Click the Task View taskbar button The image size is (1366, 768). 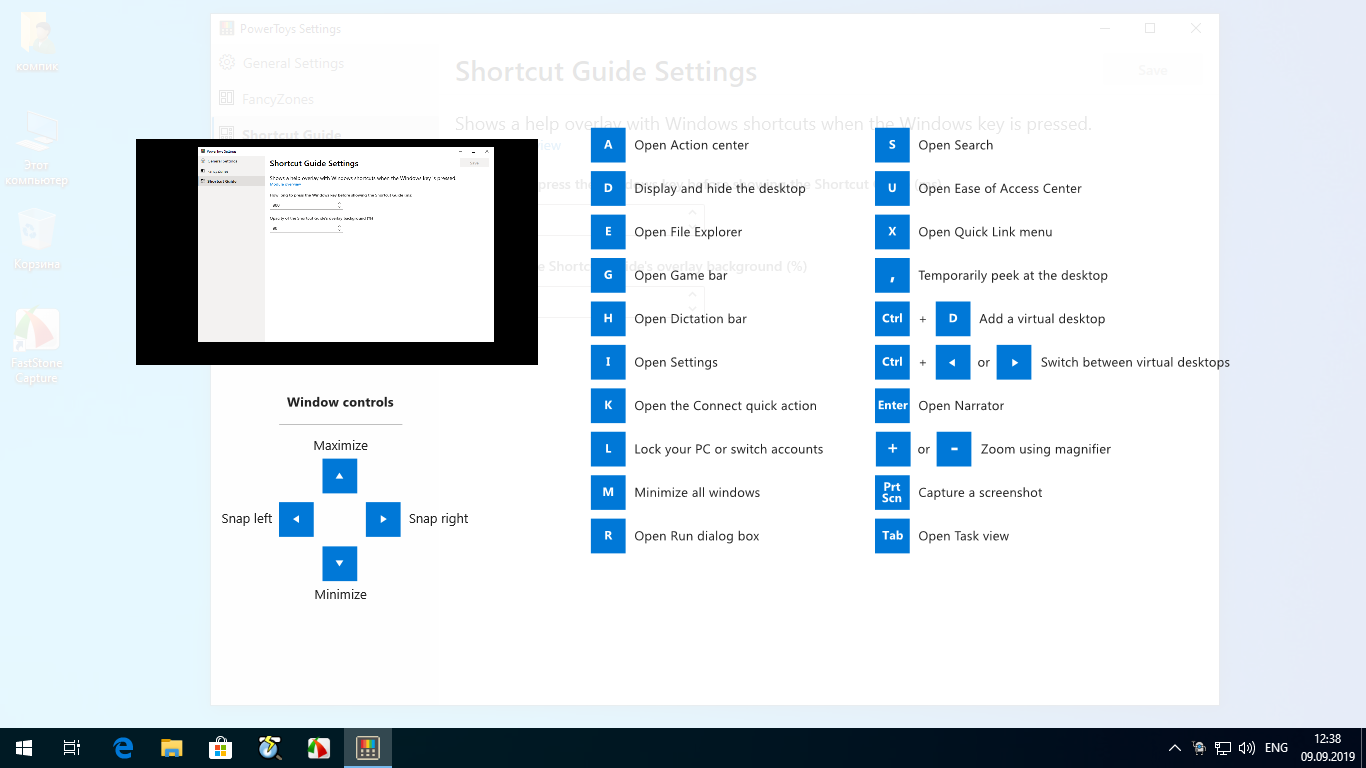point(72,748)
